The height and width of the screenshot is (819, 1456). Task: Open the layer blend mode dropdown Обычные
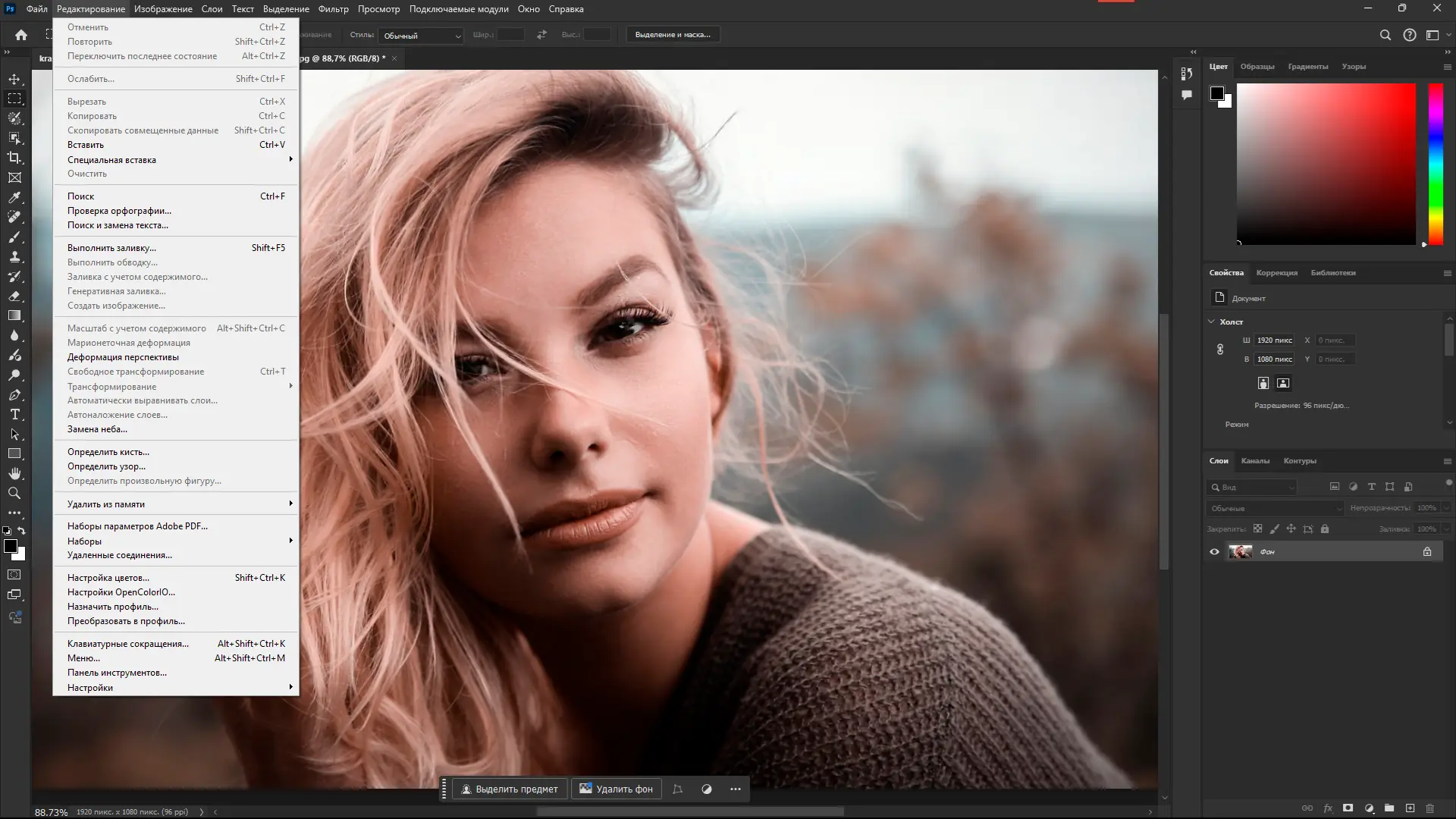click(x=1274, y=508)
